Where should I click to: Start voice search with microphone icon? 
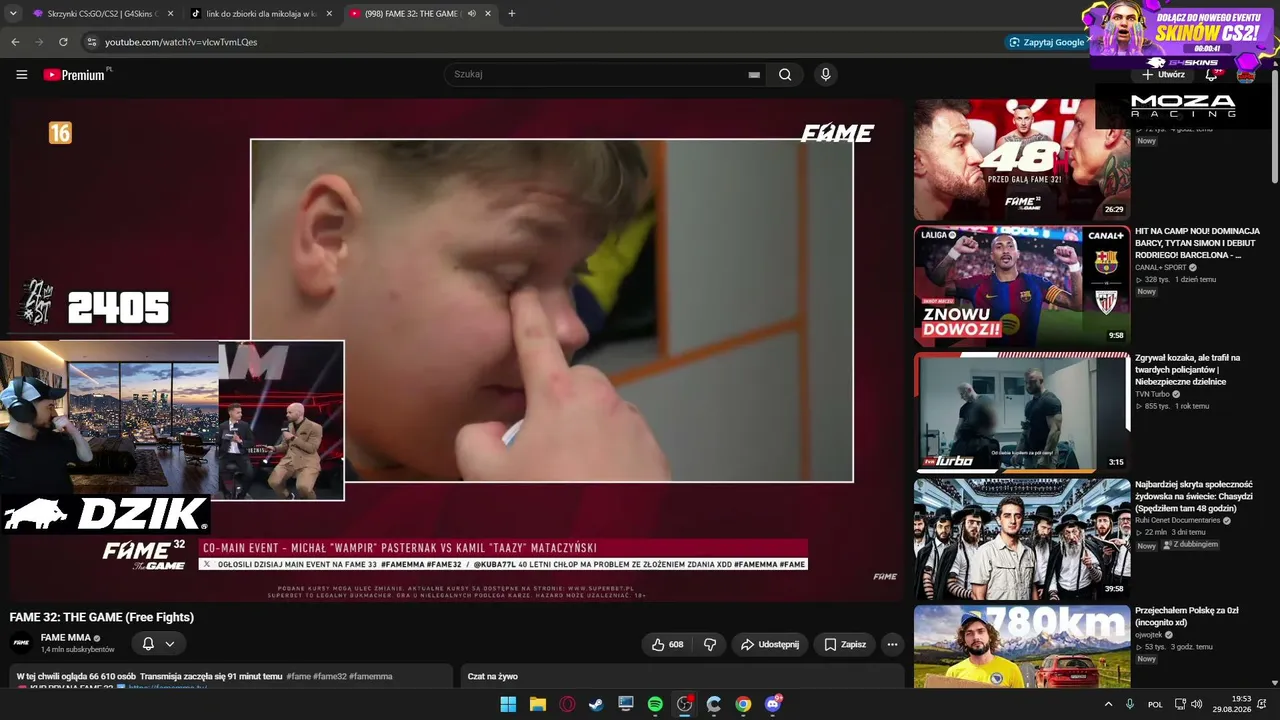(825, 74)
